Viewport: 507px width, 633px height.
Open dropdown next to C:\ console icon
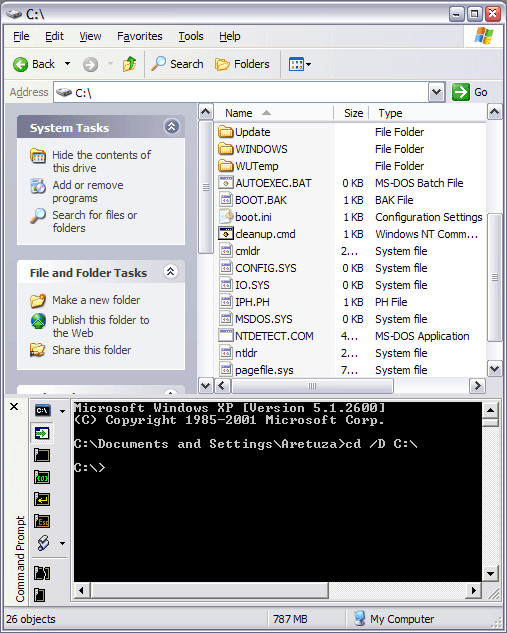point(62,411)
